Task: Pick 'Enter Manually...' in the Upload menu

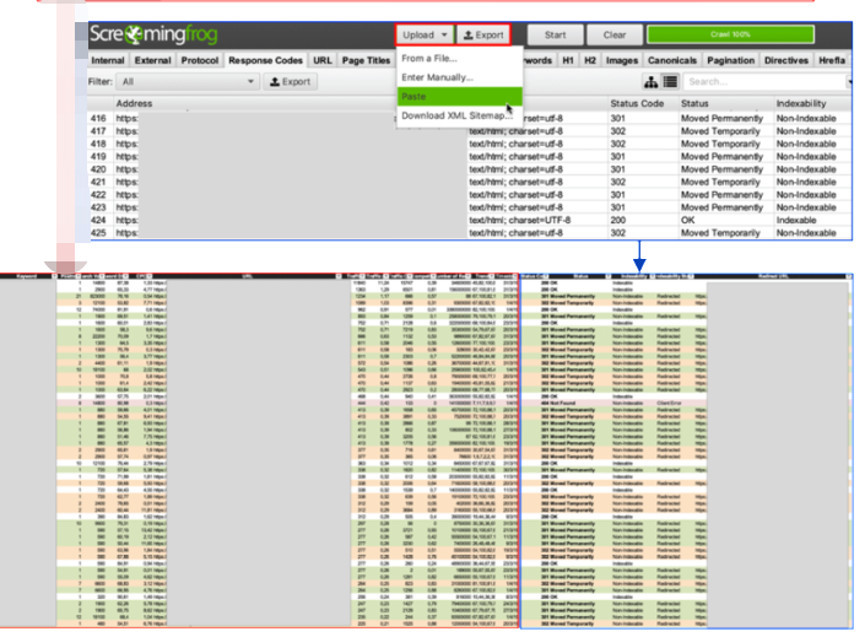Action: [436, 77]
